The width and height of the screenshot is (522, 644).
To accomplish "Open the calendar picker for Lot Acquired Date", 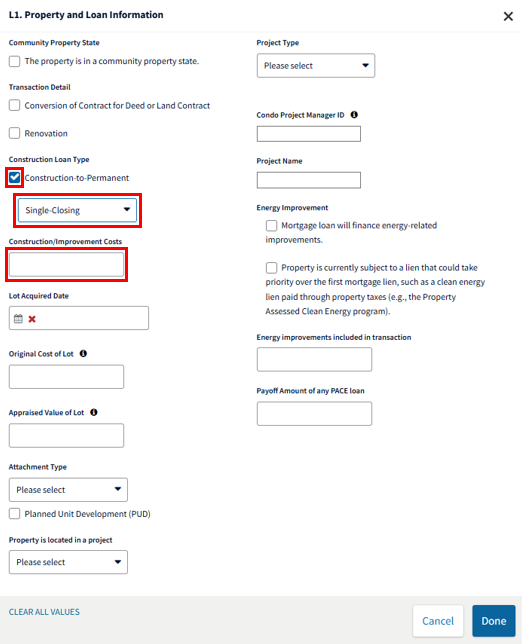I will (18, 319).
